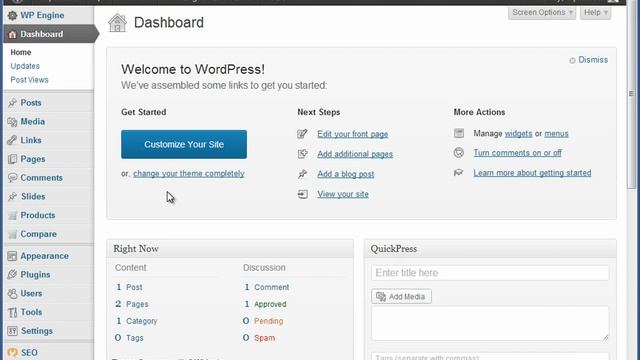This screenshot has width=640, height=360.
Task: Click the Plugins plug icon
Action: click(x=12, y=275)
